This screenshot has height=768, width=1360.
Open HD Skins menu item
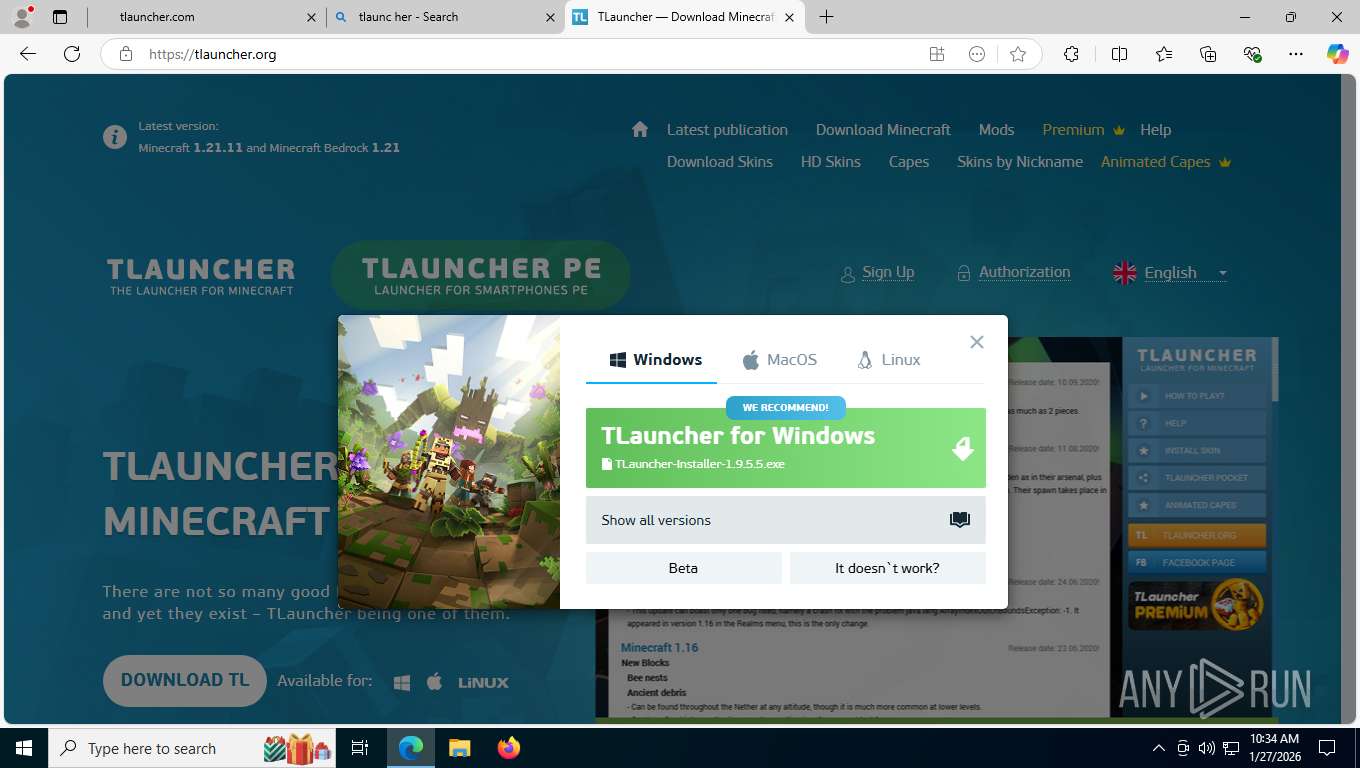(x=830, y=162)
